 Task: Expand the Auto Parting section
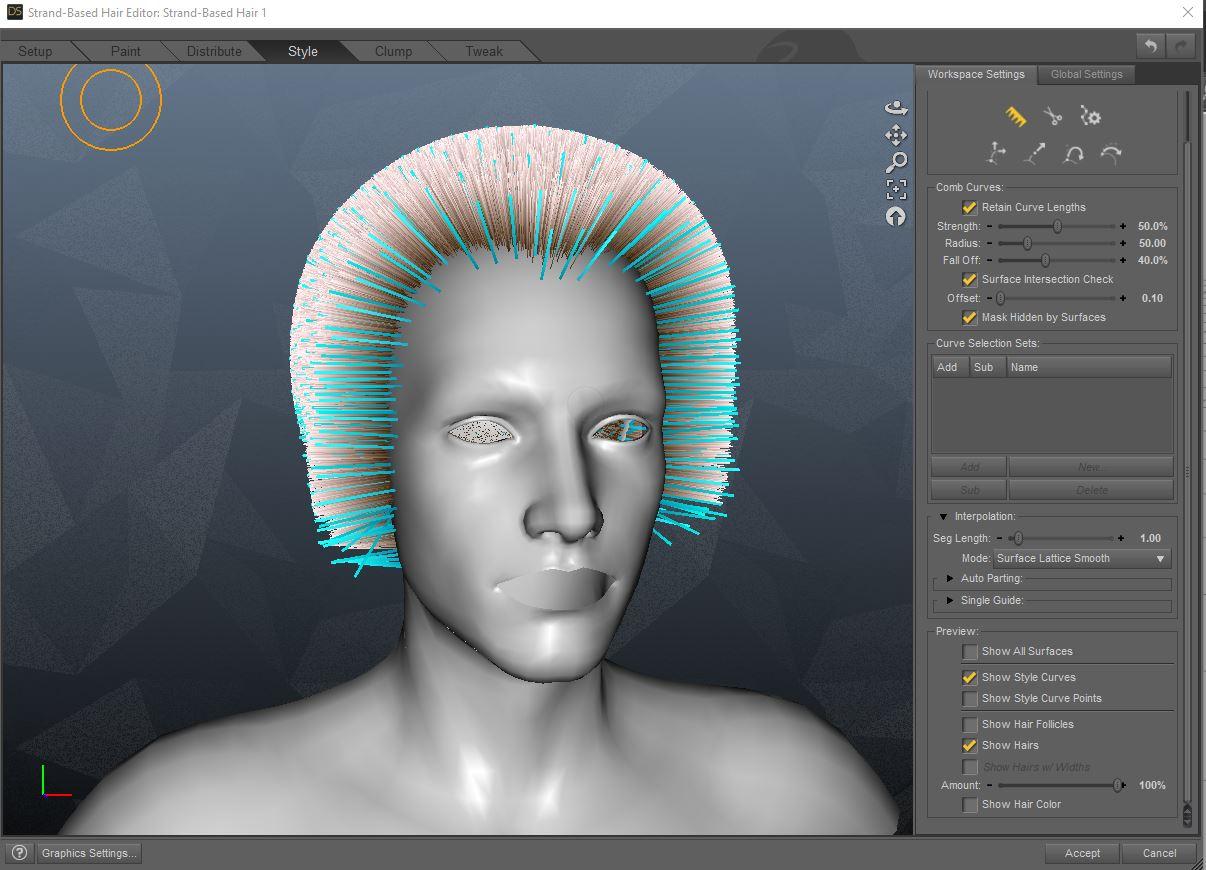950,579
